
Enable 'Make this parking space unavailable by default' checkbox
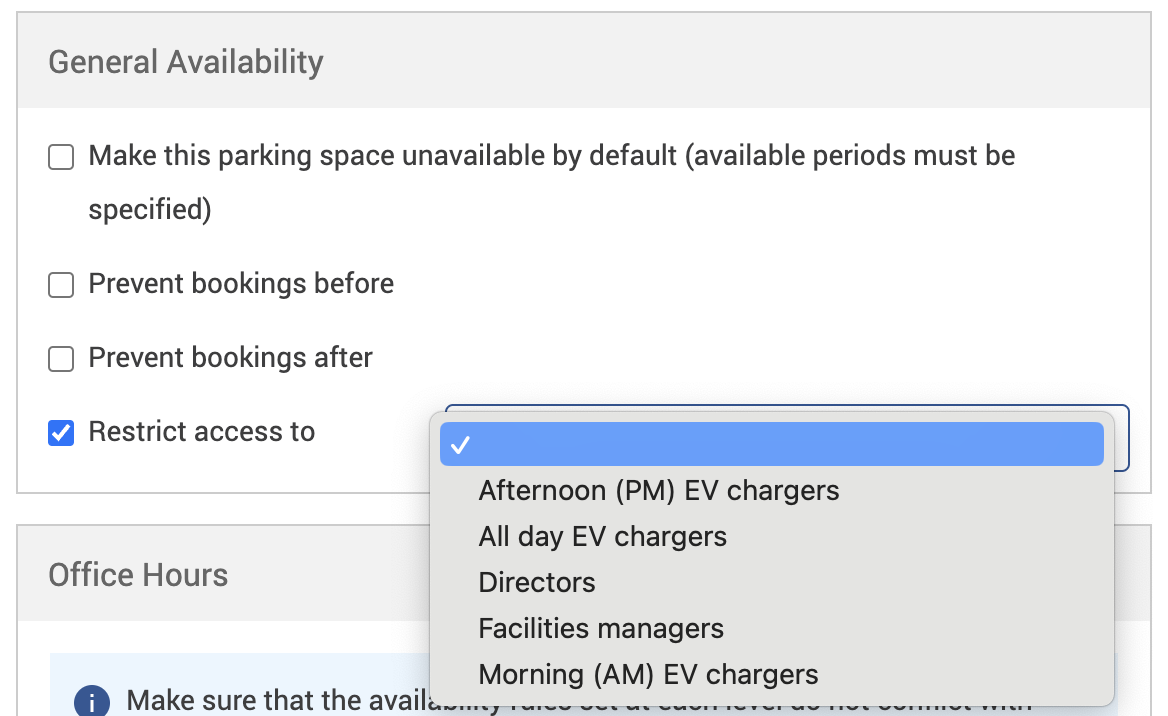click(62, 158)
